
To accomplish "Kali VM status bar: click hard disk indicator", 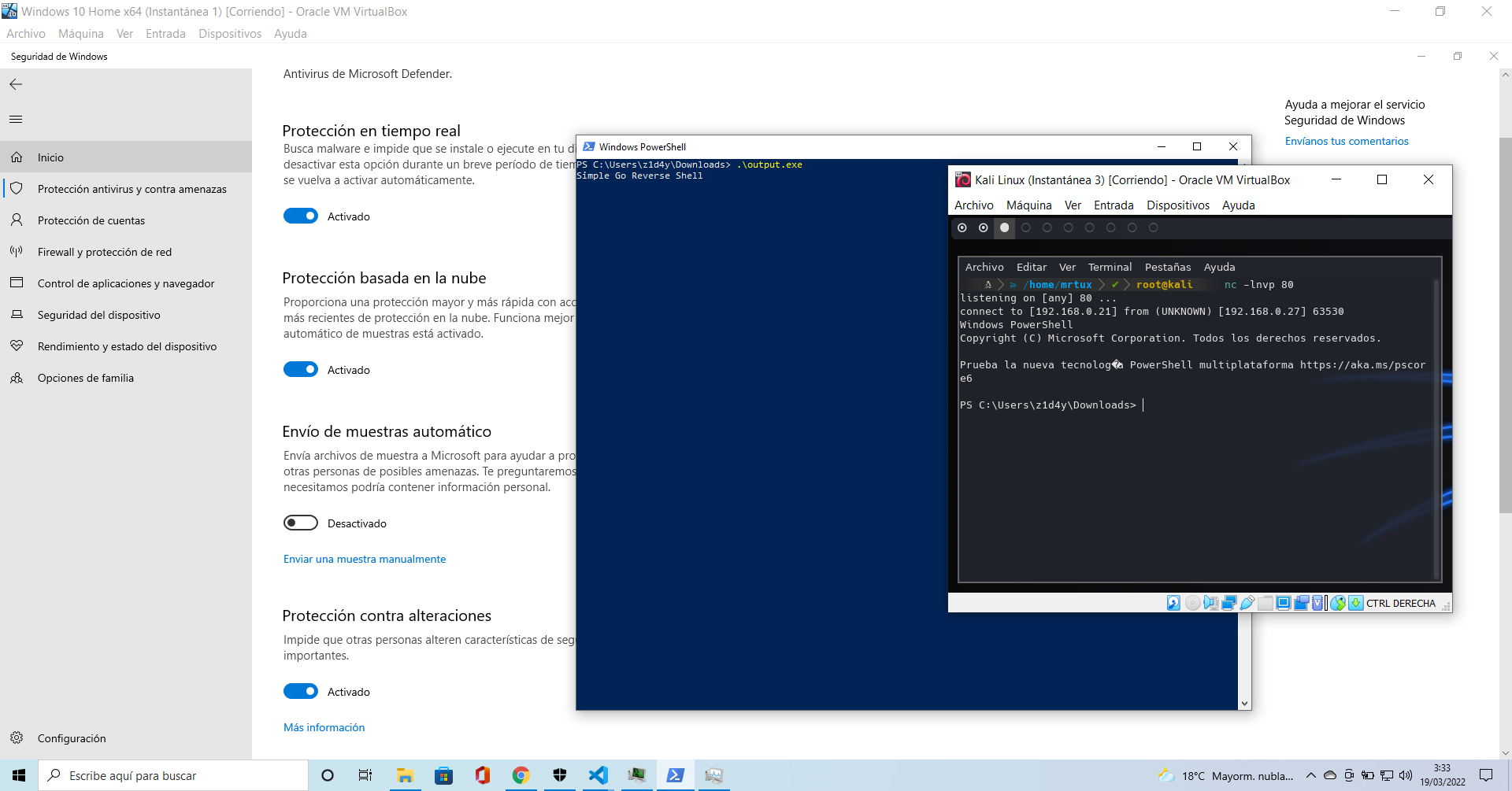I will (1173, 603).
